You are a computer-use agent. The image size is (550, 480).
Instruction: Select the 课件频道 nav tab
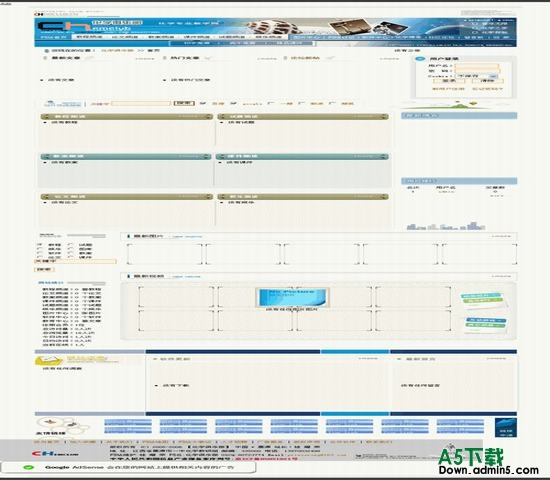click(x=197, y=37)
